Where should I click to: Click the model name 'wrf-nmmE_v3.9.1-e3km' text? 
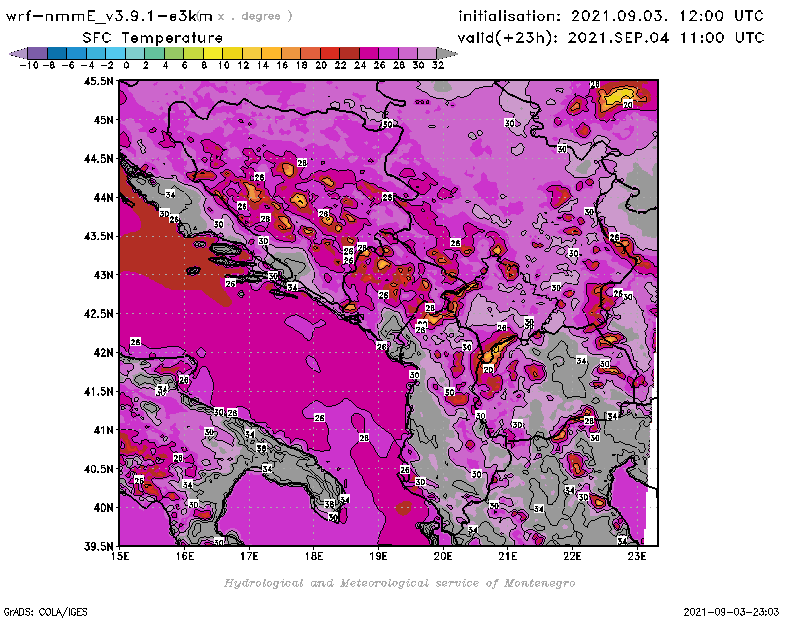pos(109,16)
